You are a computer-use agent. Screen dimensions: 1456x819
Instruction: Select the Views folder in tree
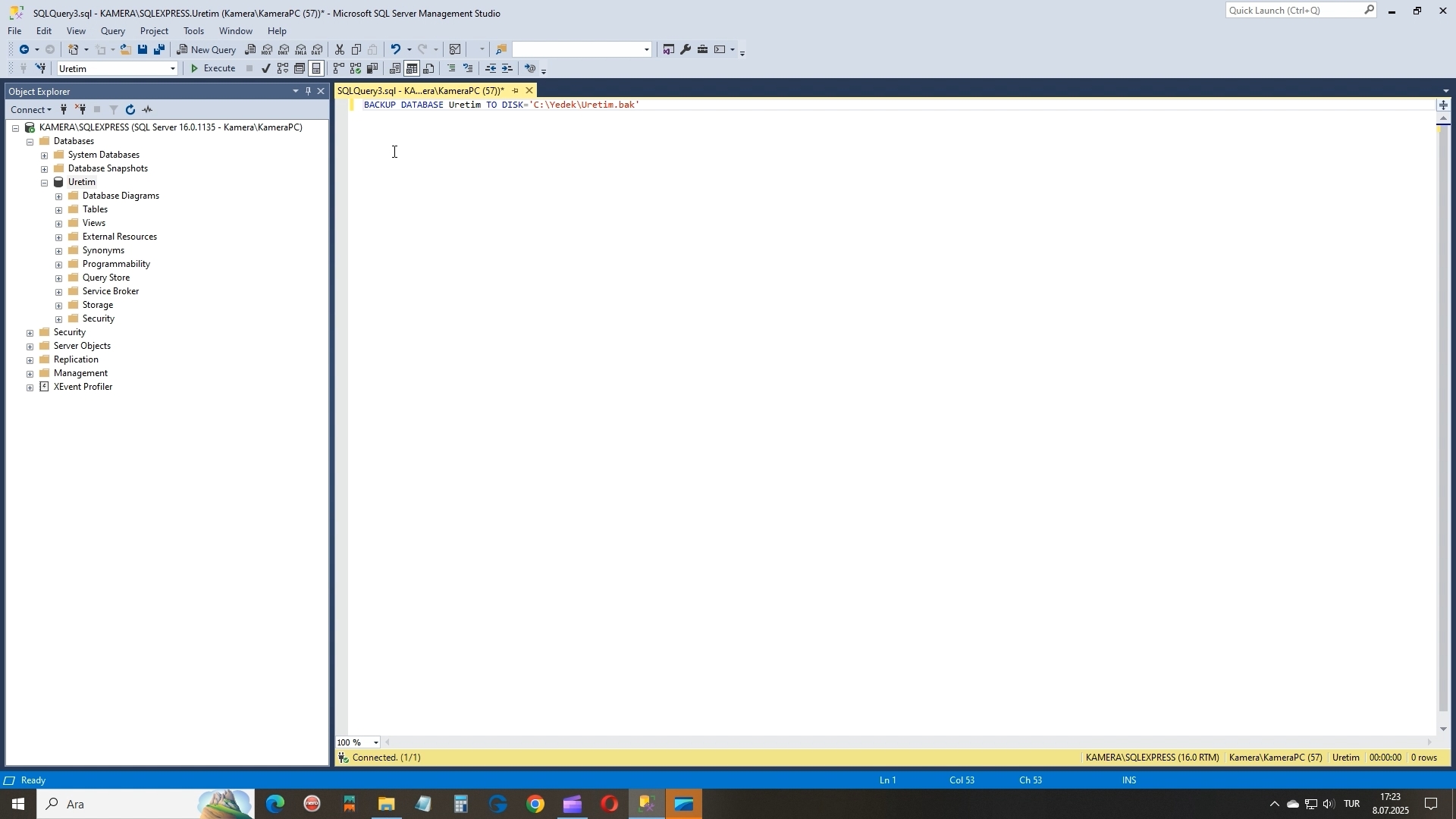[x=94, y=223]
